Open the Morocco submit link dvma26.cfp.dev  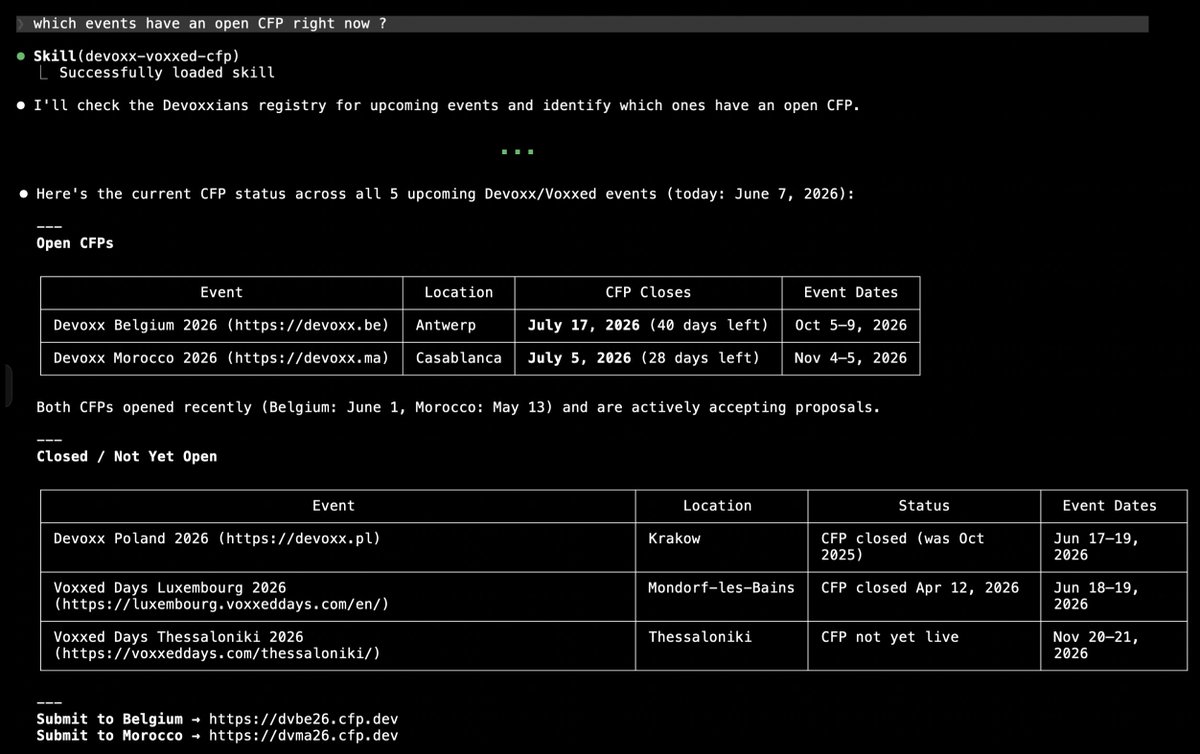[303, 735]
